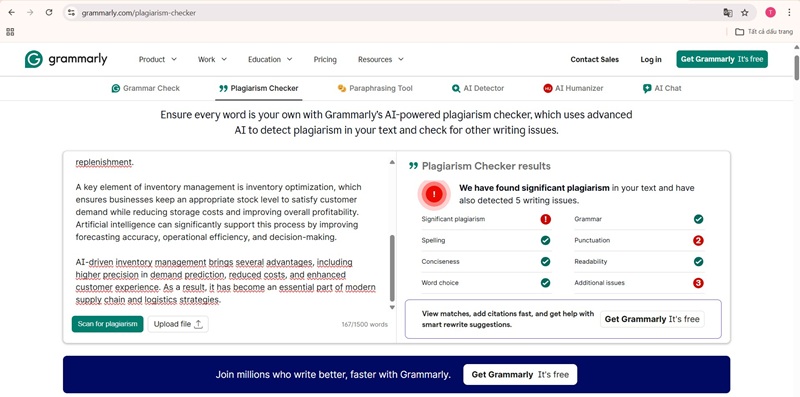This screenshot has width=800, height=397.
Task: Switch to the AI Detector tab
Action: tap(478, 88)
